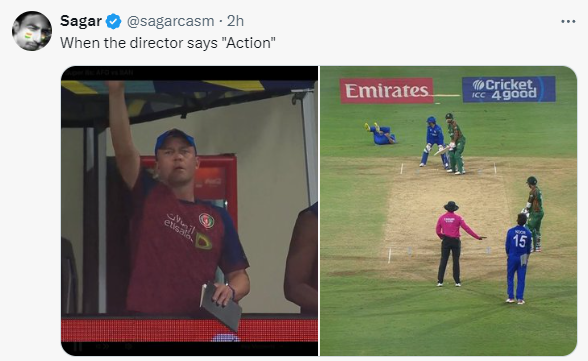This screenshot has width=588, height=361.
Task: Click the faint gear icon in the left photo bar
Action: (128, 347)
